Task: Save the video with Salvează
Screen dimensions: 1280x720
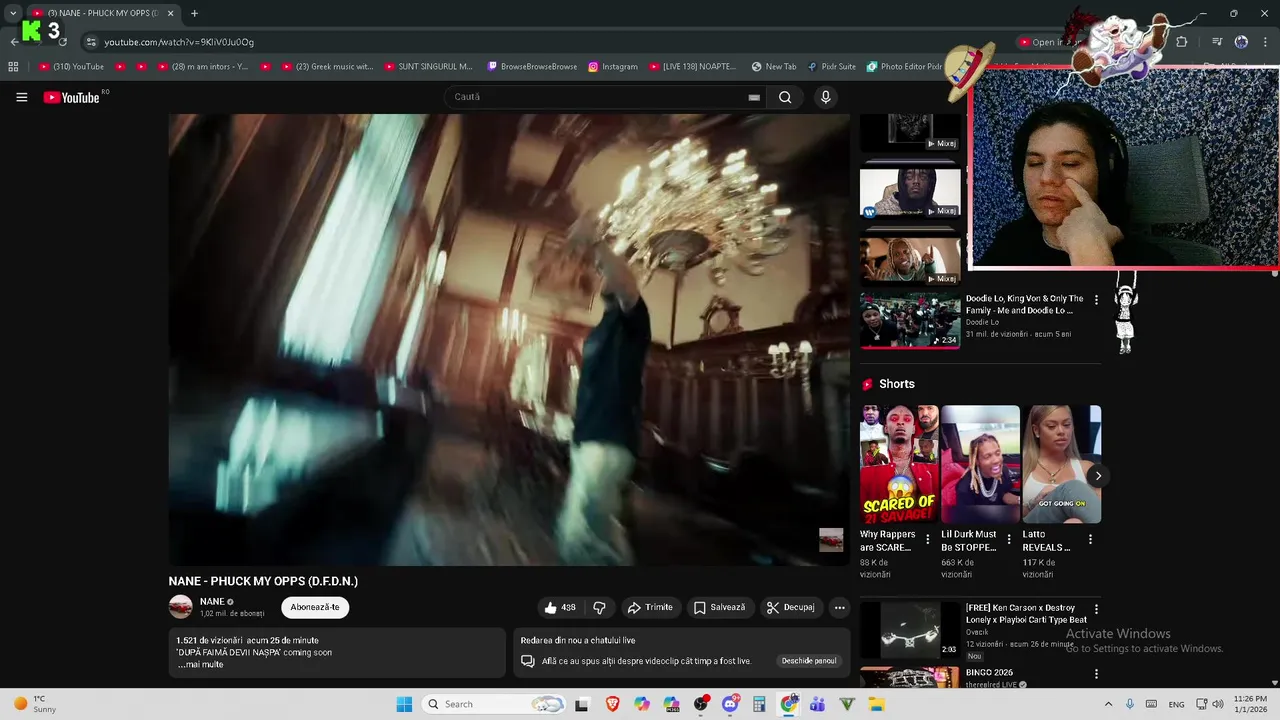Action: pyautogui.click(x=720, y=607)
